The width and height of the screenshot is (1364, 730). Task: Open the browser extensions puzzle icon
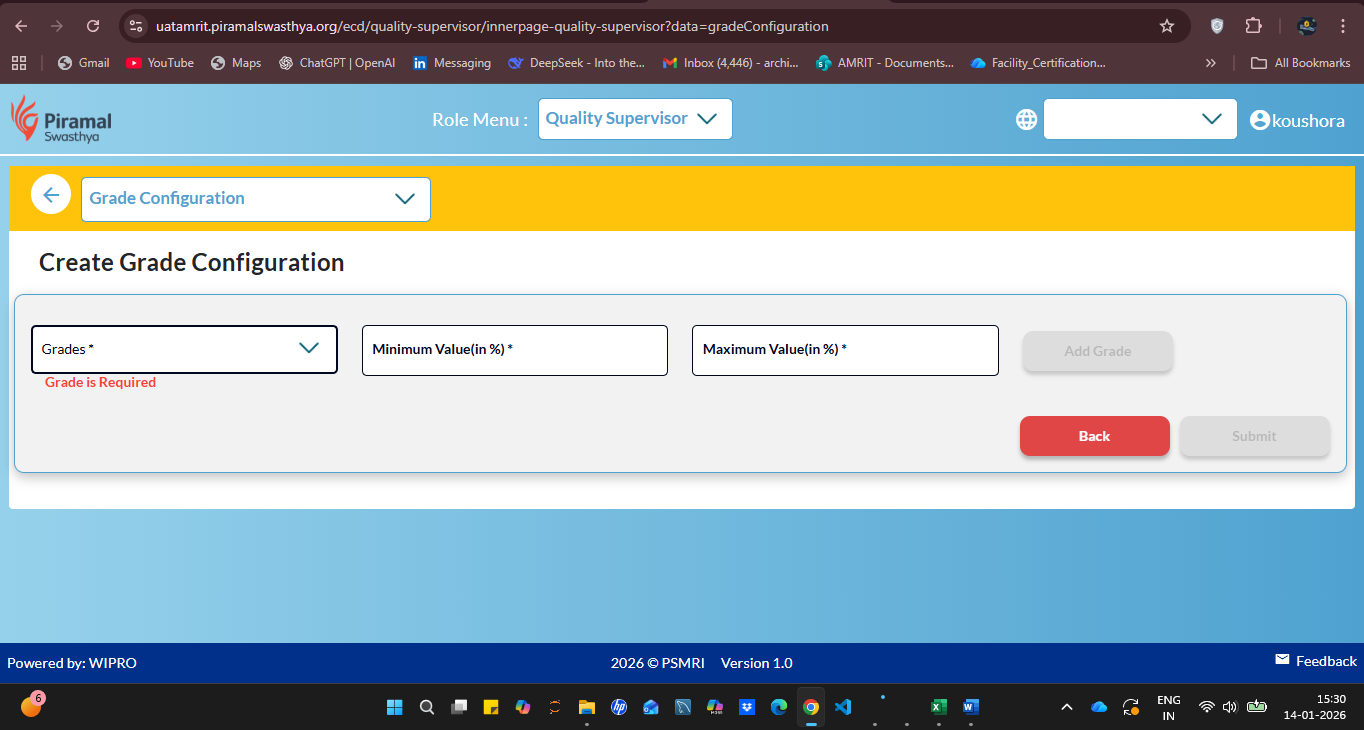[x=1253, y=26]
